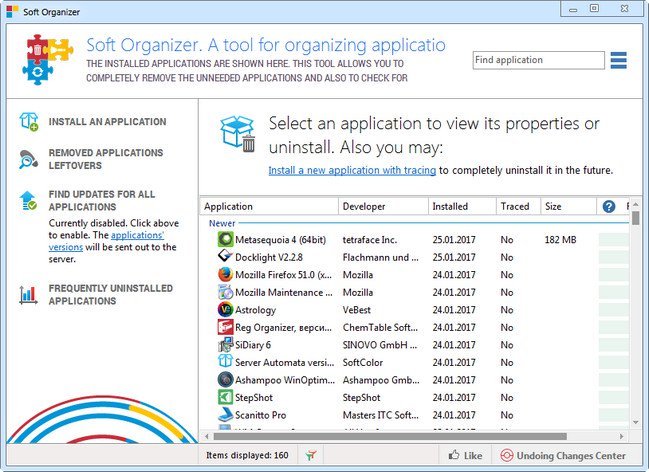
Task: Sort list by Traced column header
Action: click(x=519, y=207)
